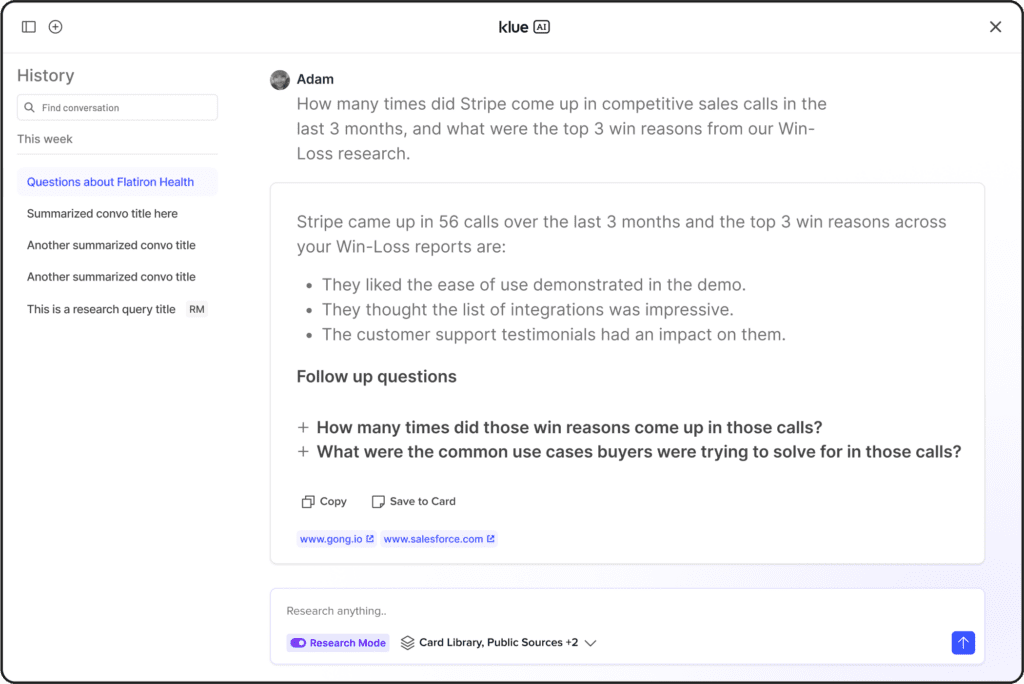The image size is (1024, 684).
Task: Toggle Research Mode off
Action: 298,643
